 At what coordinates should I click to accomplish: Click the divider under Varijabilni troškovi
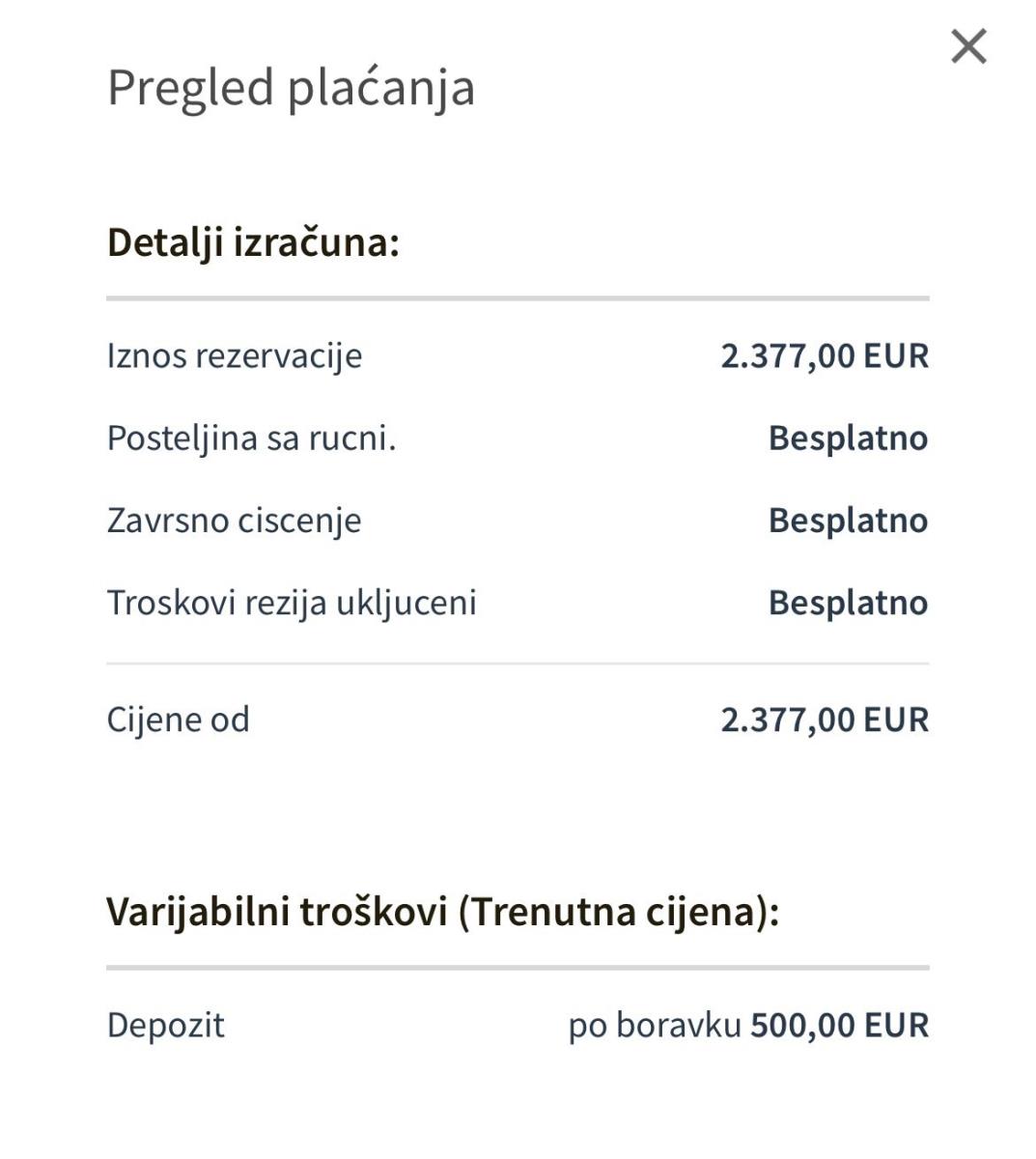pyautogui.click(x=518, y=967)
